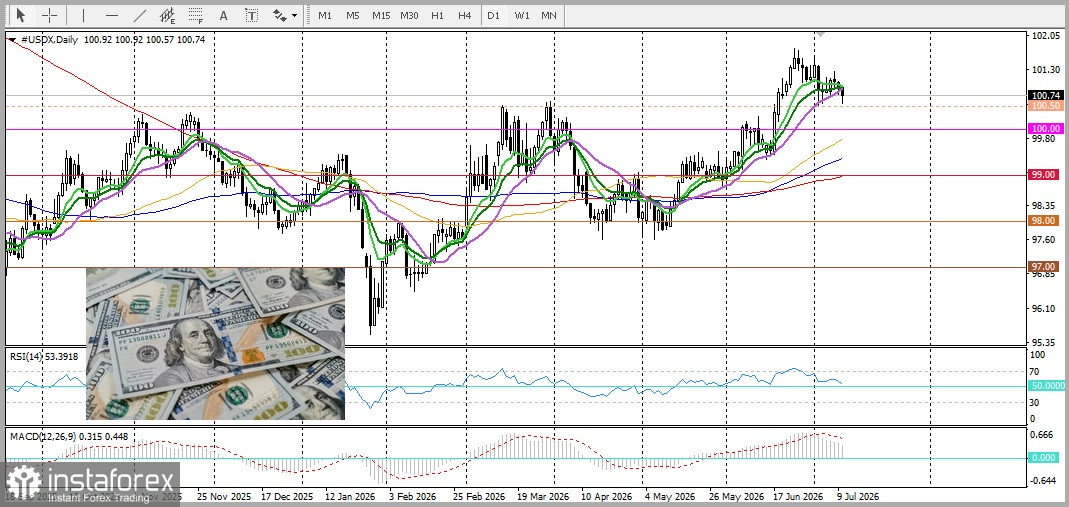This screenshot has height=507, width=1069.
Task: Click the #USDX,Daily chart title
Action: click(50, 40)
